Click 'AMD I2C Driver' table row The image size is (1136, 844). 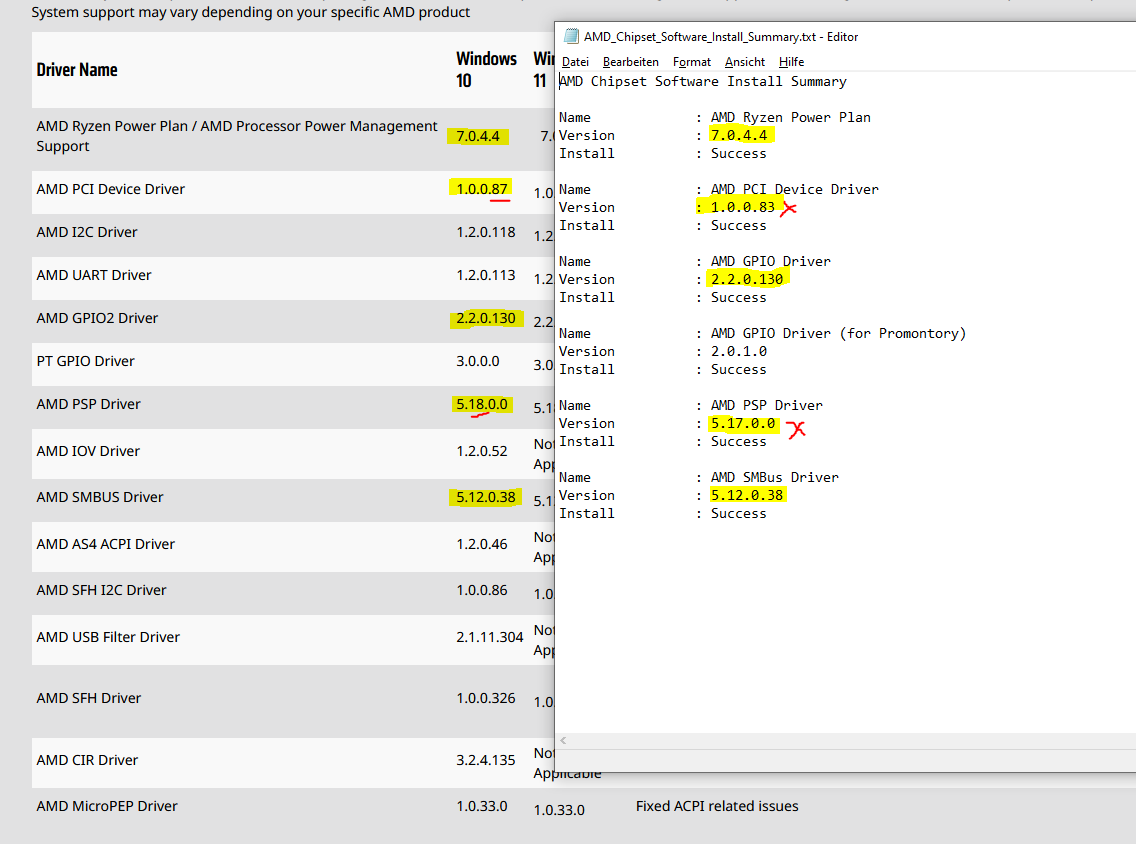point(86,233)
